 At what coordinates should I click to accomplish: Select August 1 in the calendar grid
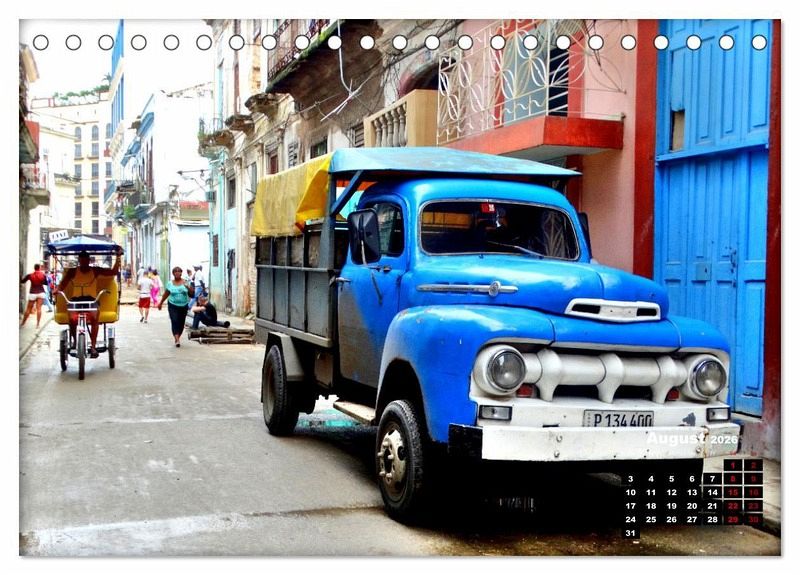click(733, 465)
